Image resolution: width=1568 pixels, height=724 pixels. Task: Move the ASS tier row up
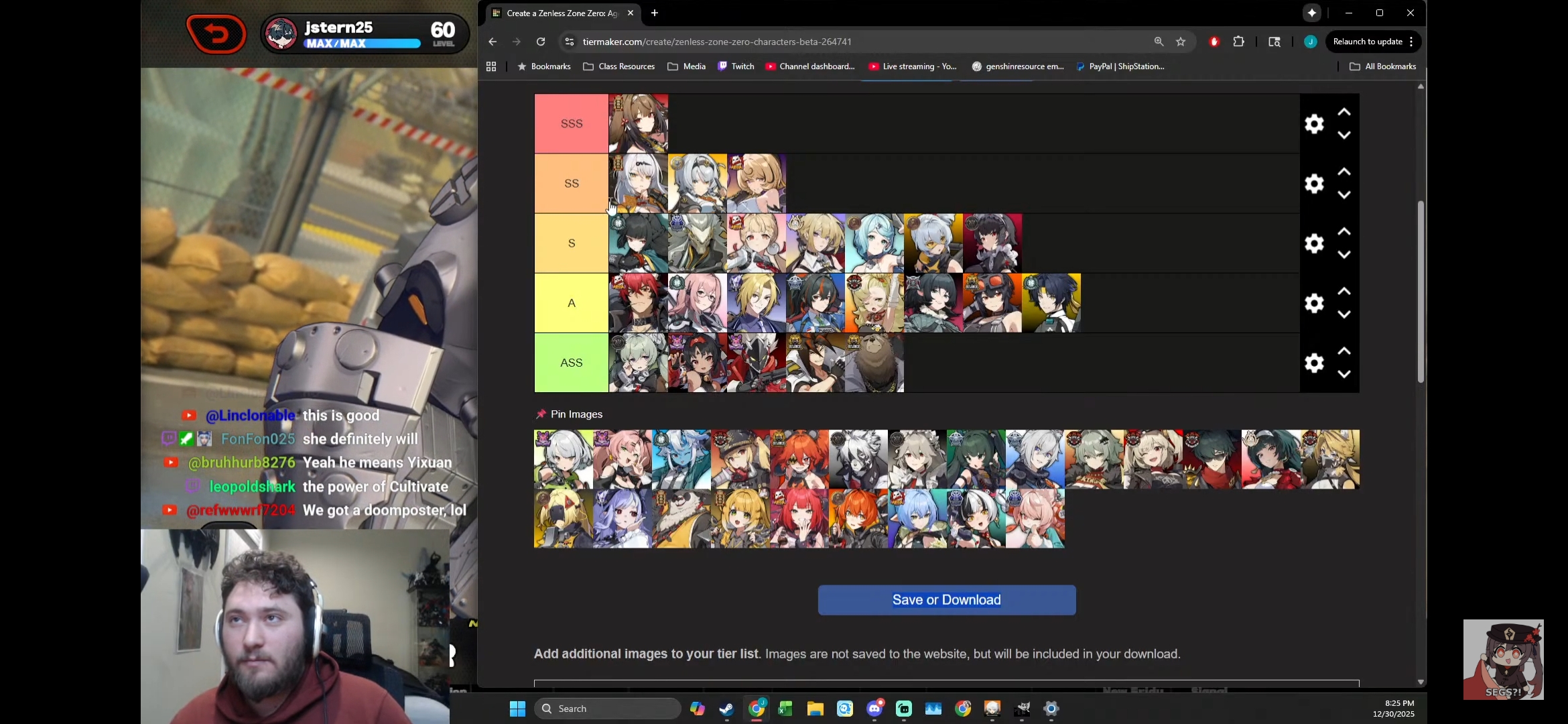(x=1344, y=351)
